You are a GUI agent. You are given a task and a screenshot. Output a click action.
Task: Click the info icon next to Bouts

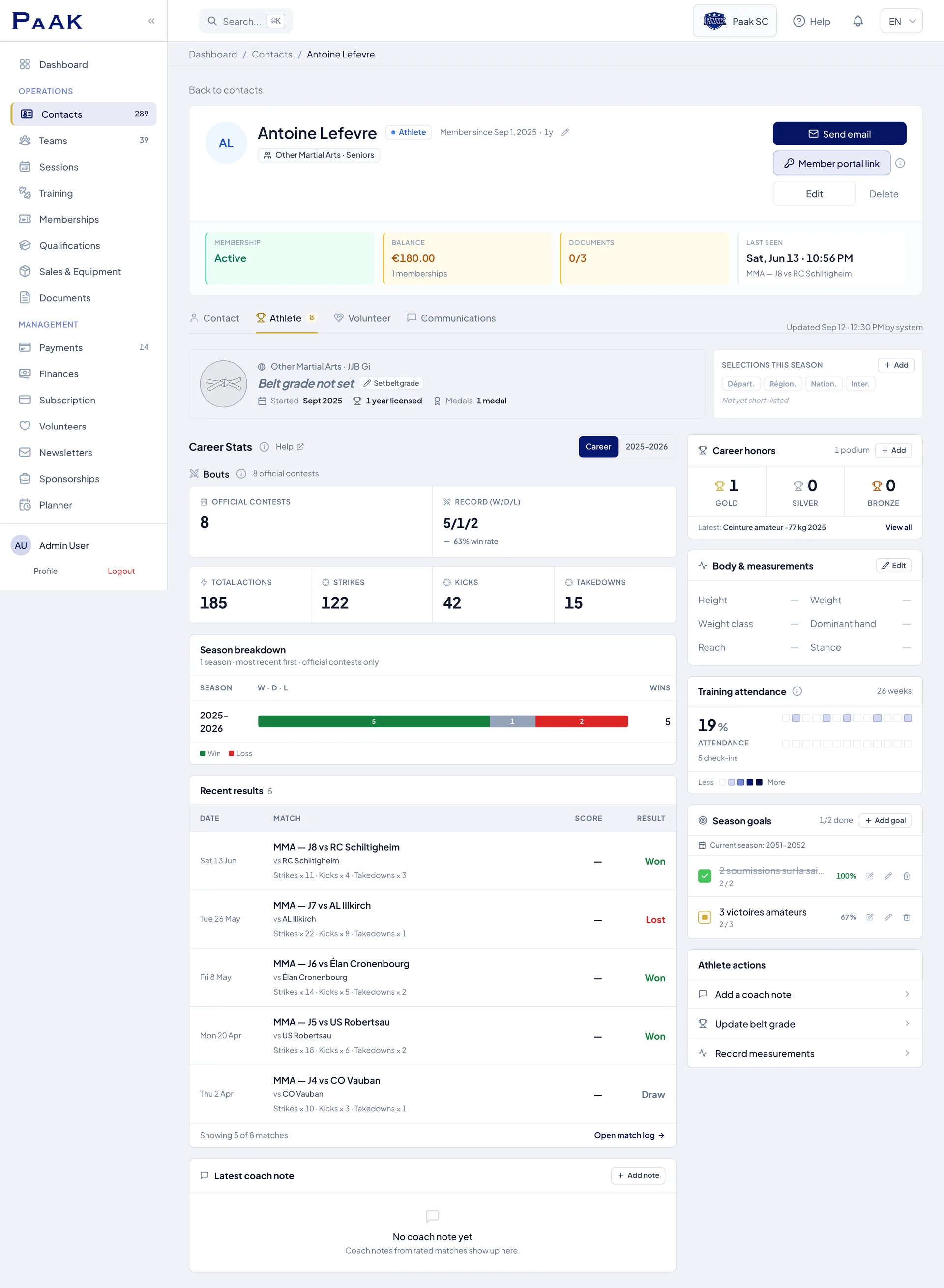pyautogui.click(x=241, y=474)
